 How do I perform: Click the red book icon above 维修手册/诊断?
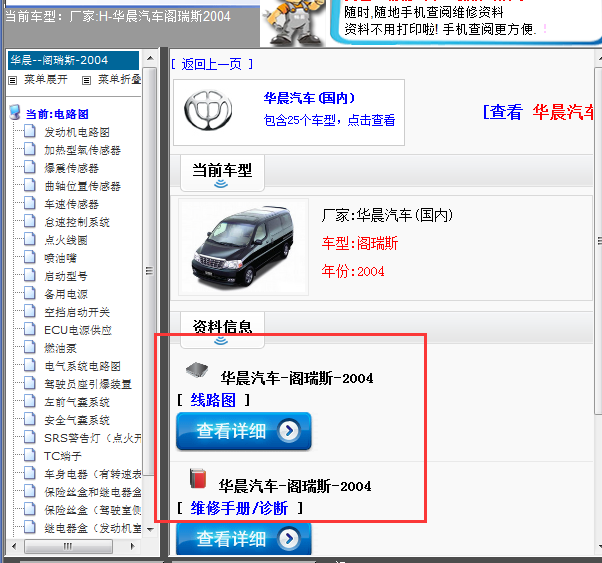[x=198, y=478]
